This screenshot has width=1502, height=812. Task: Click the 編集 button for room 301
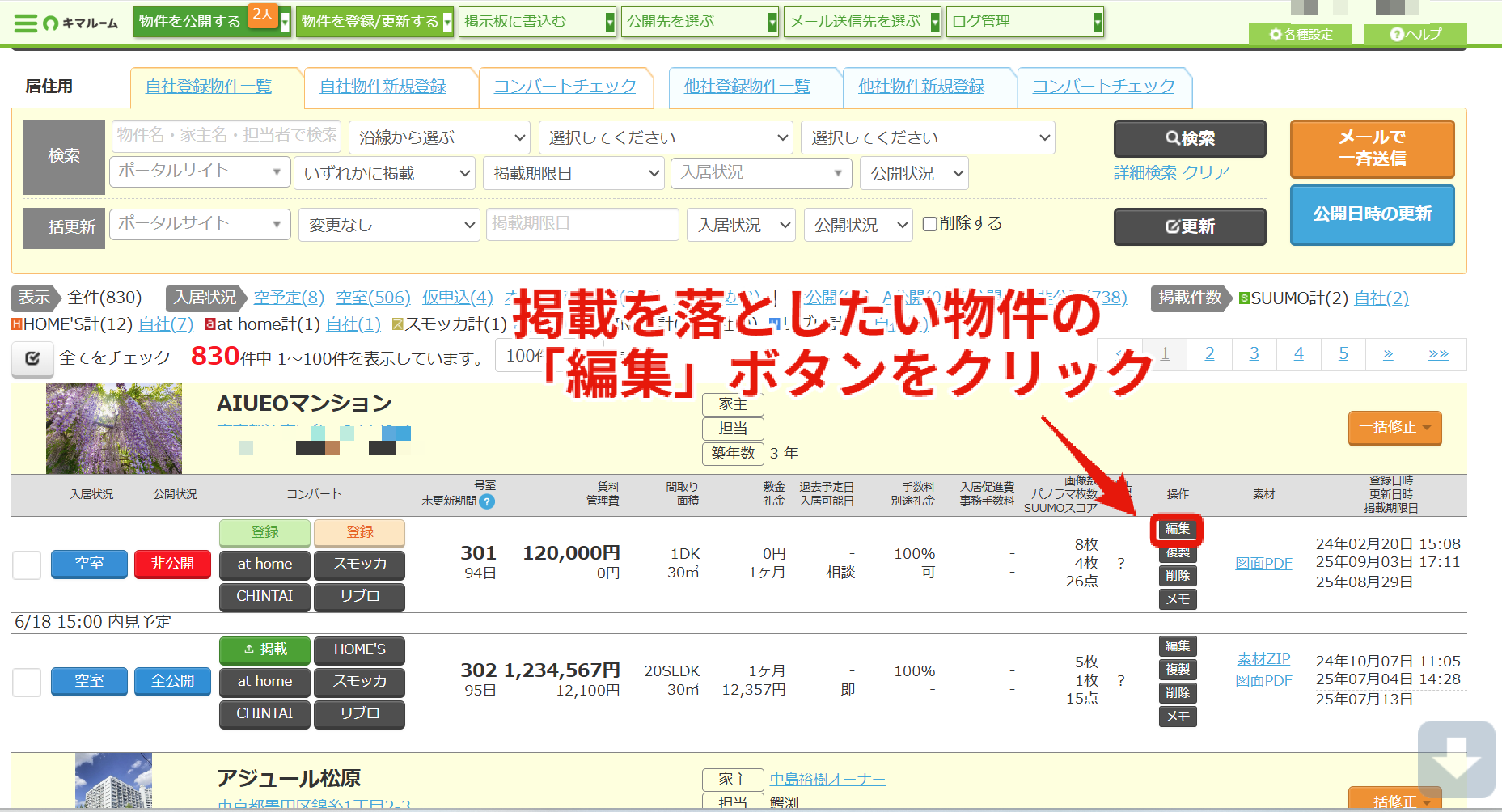click(1178, 529)
